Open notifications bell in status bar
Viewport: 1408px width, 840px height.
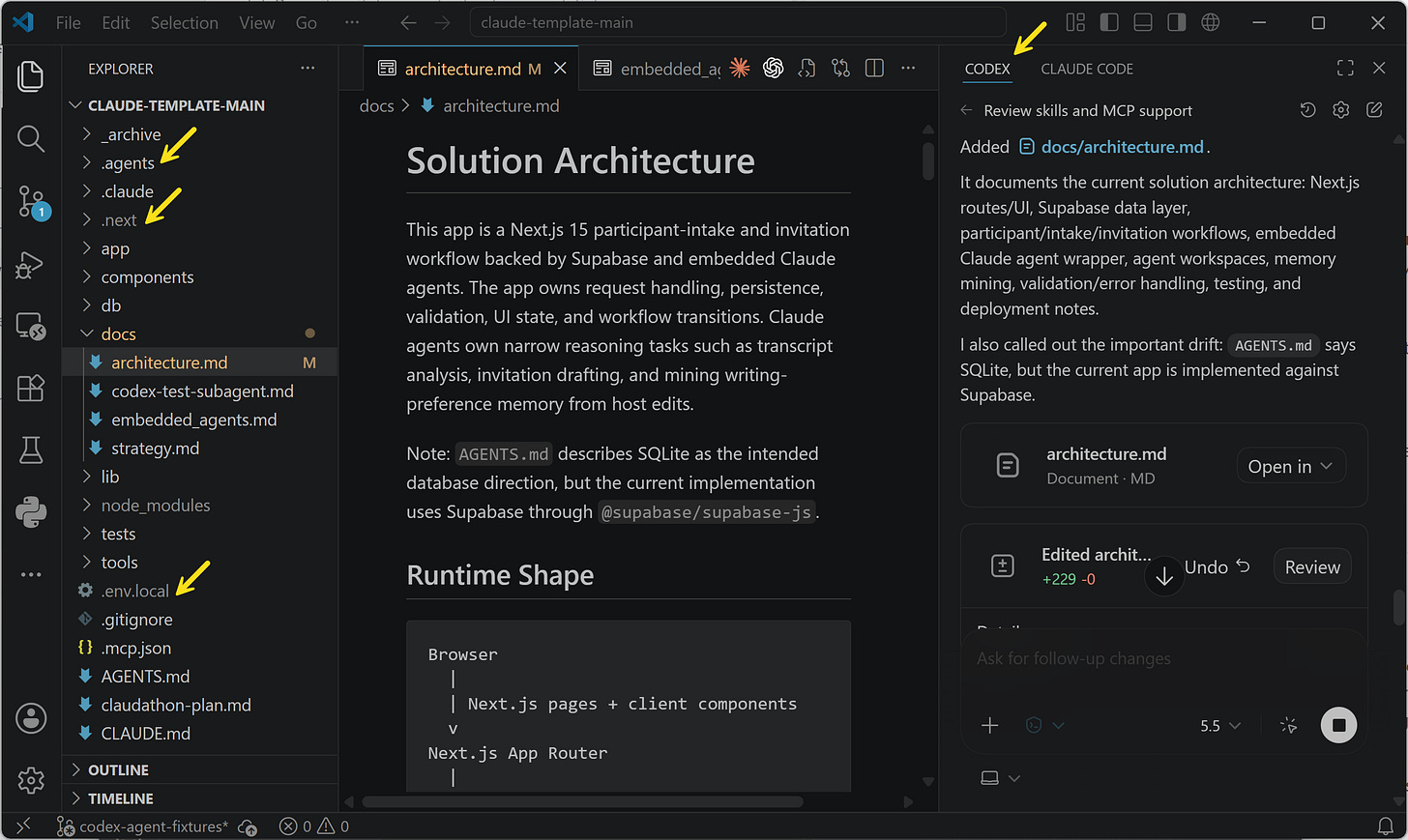[x=1386, y=826]
